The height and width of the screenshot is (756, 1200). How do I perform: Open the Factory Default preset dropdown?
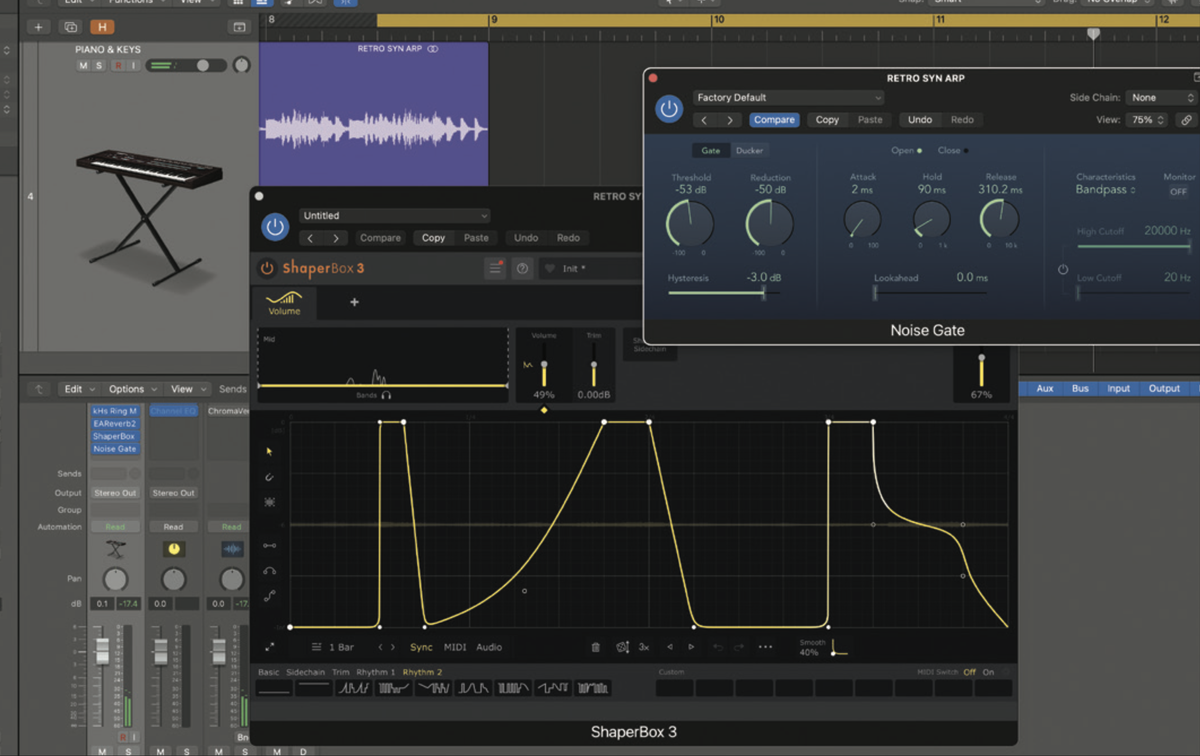click(788, 97)
